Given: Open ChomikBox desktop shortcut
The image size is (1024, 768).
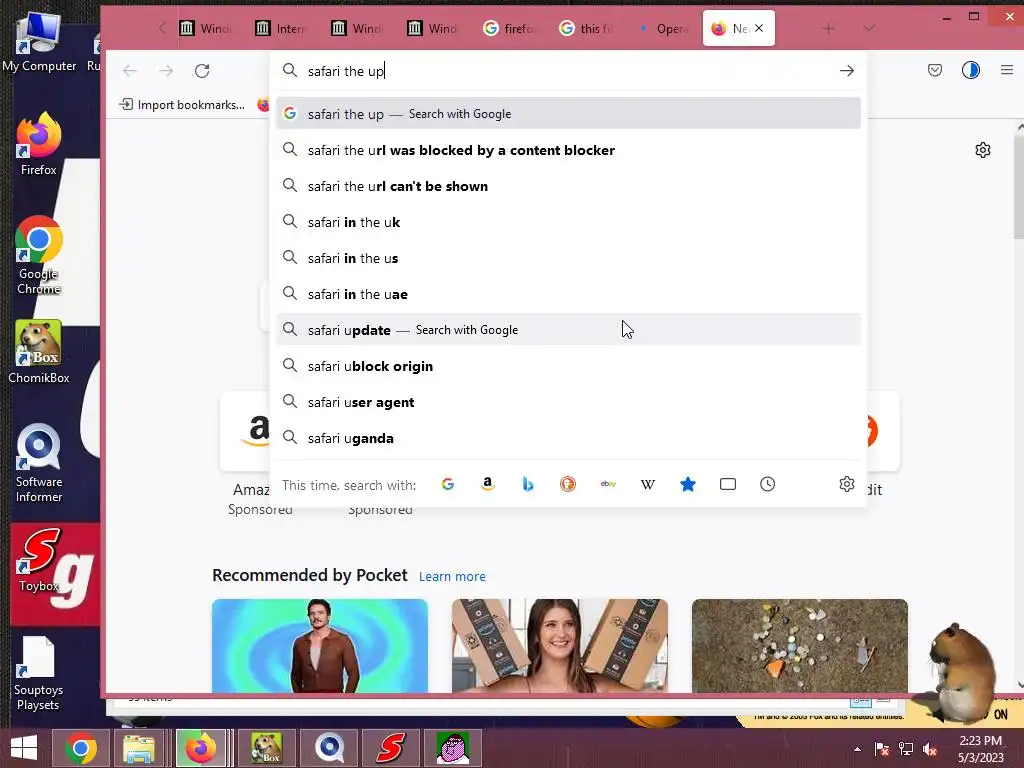Looking at the screenshot, I should tap(39, 351).
